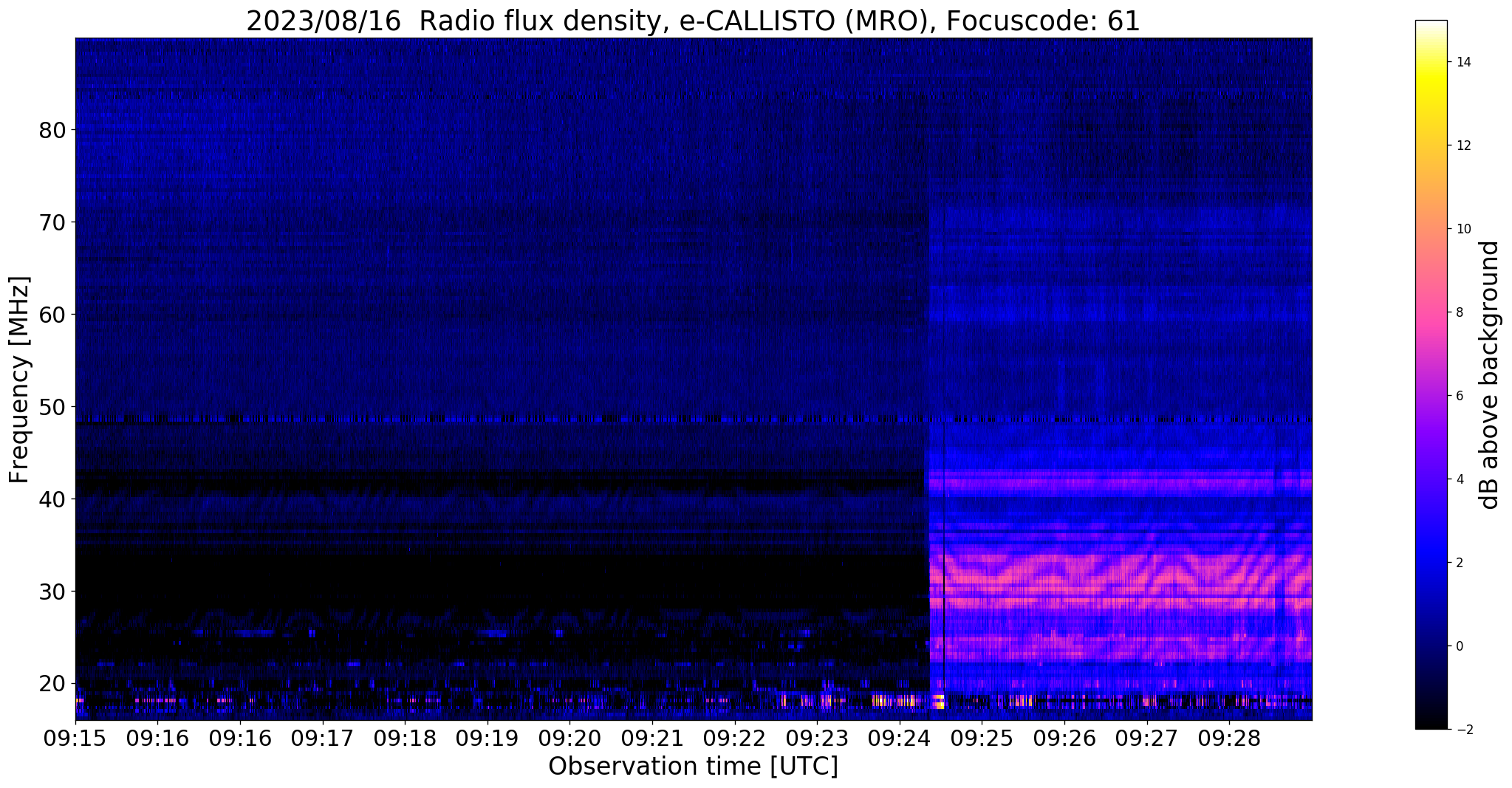Screen dimensions: 1512x788
Task: Click the 2 tick on the colorbar
Action: click(x=1459, y=563)
